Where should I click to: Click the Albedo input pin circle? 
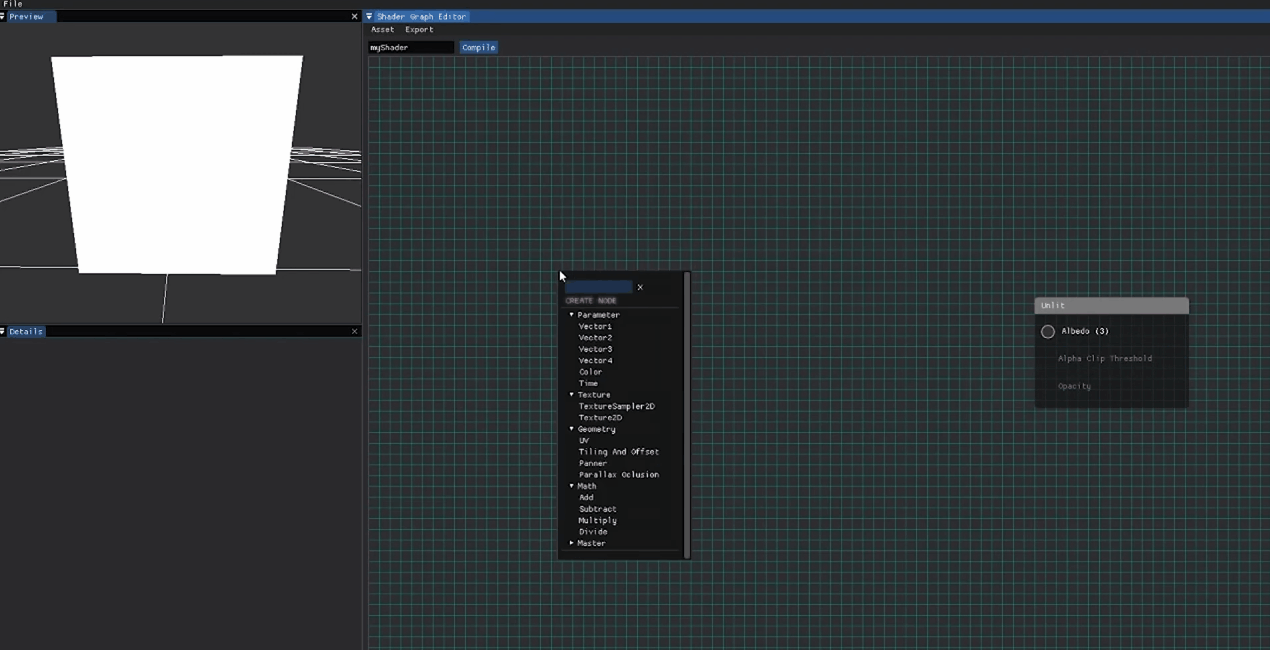point(1048,331)
